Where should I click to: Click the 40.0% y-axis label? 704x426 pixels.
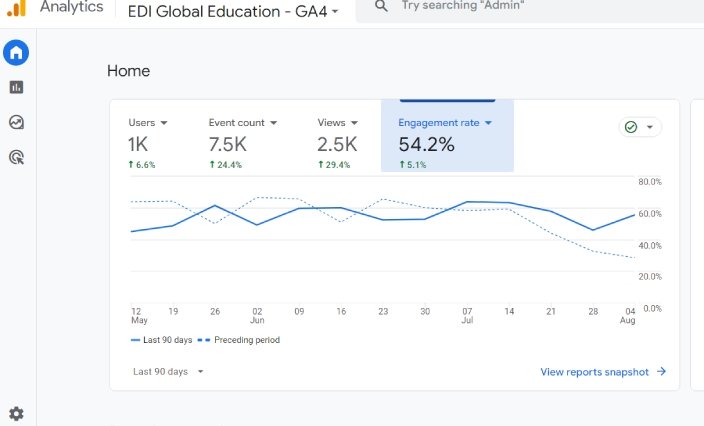coord(650,245)
